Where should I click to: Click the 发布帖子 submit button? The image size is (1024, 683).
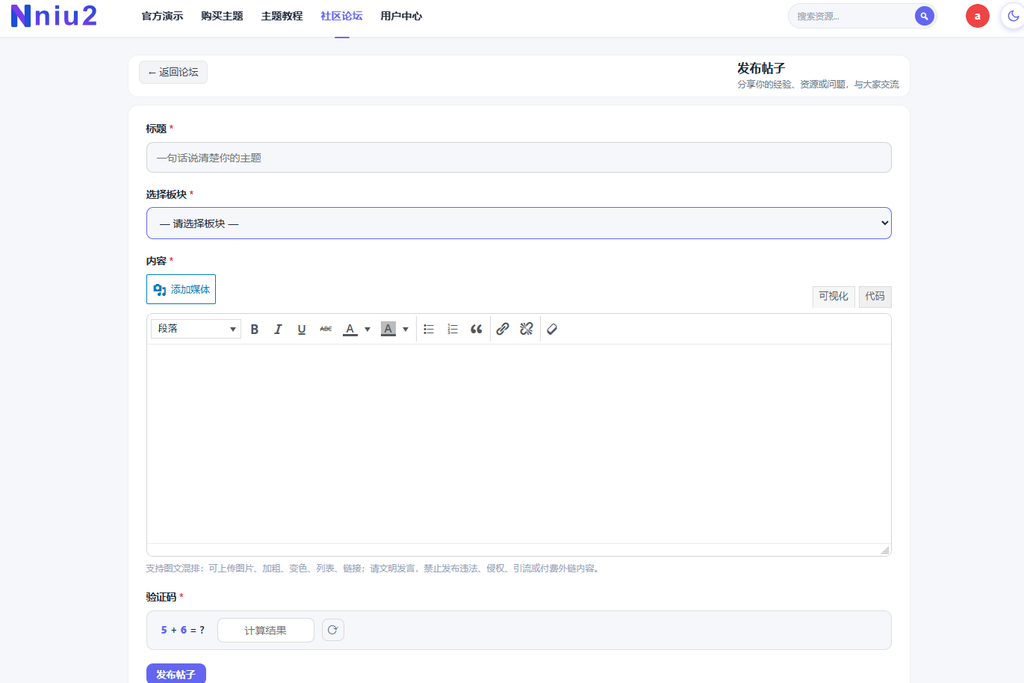point(176,674)
